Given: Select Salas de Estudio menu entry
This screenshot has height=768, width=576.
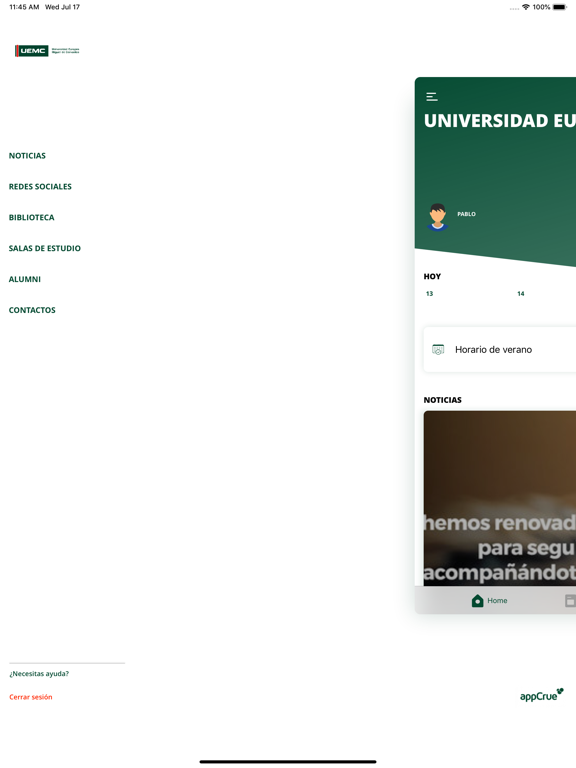Looking at the screenshot, I should [45, 248].
